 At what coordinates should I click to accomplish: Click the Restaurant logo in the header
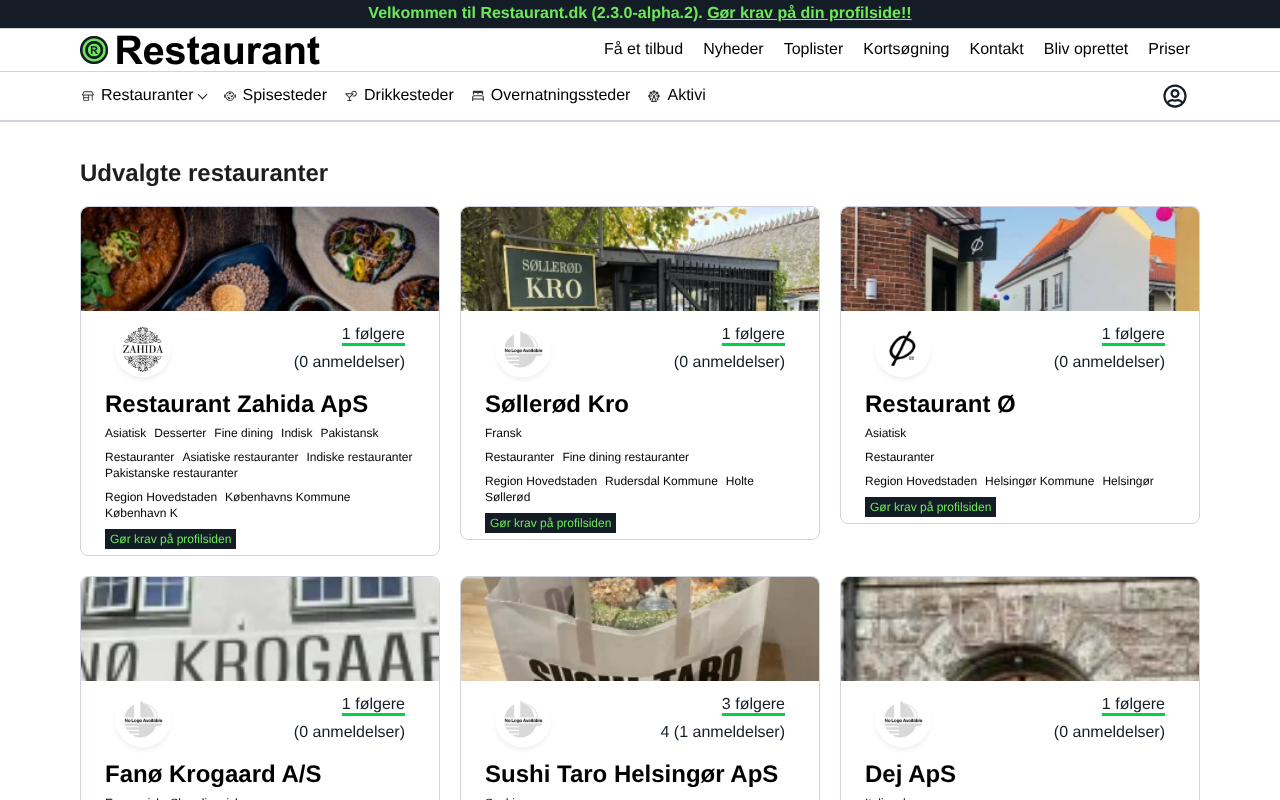point(200,50)
